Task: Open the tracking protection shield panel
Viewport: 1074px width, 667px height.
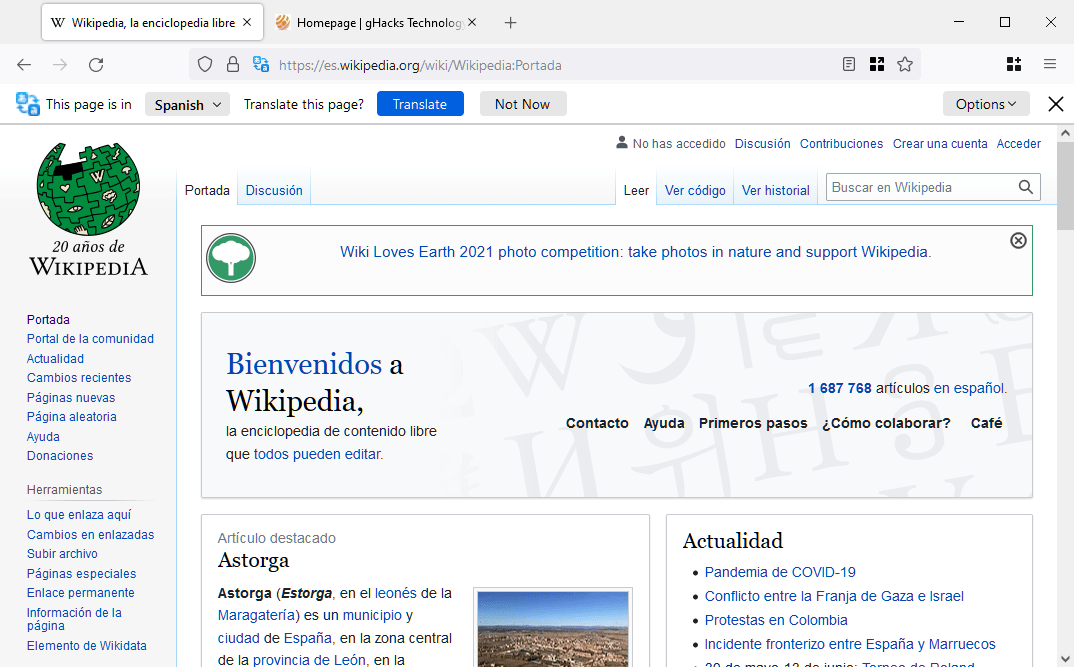Action: pos(204,63)
